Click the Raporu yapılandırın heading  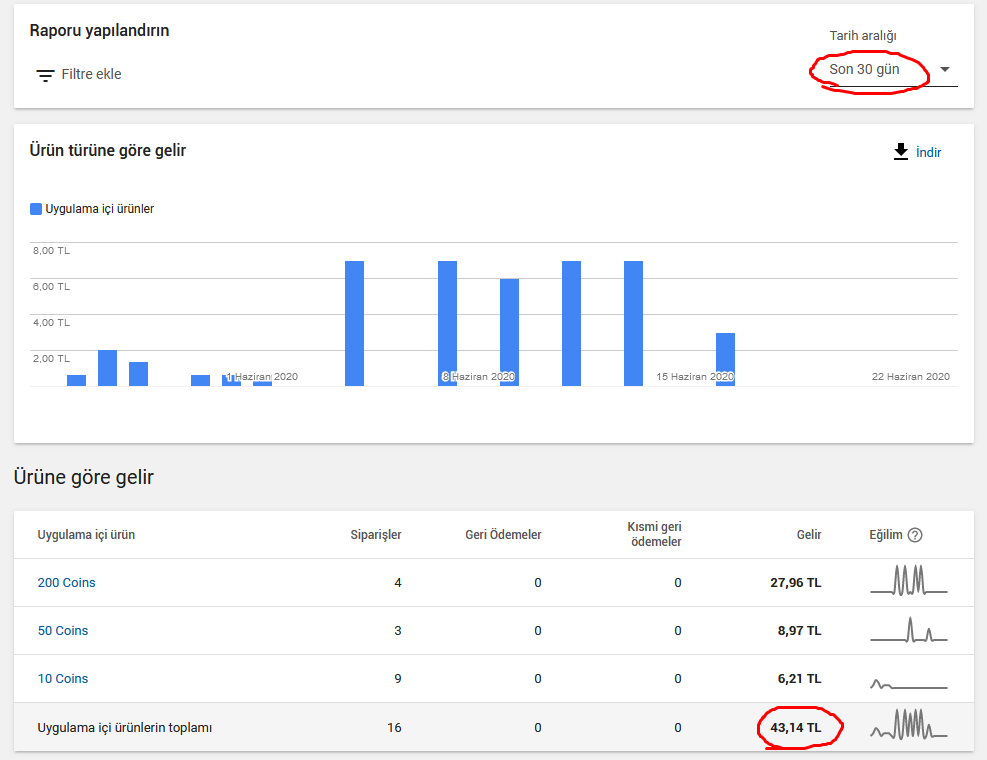coord(99,31)
